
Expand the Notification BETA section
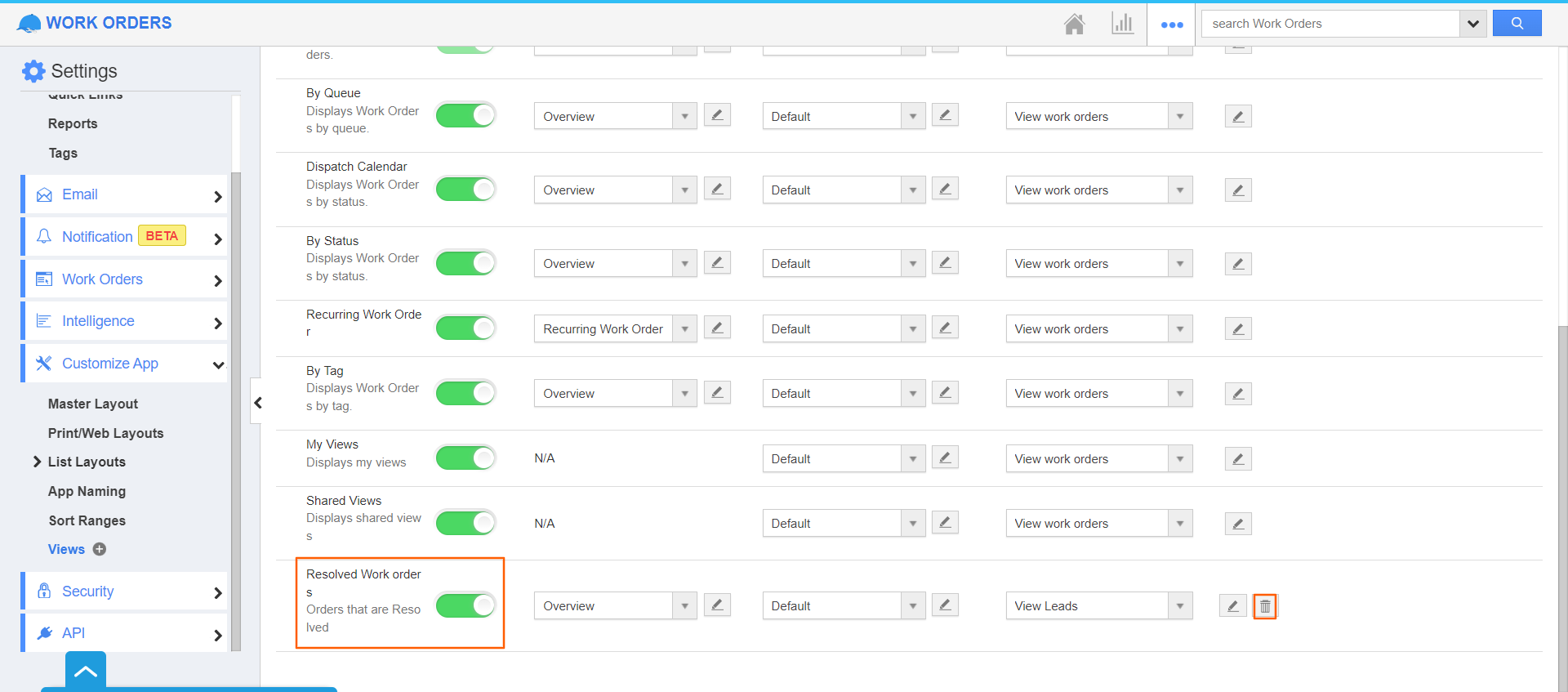tap(124, 237)
